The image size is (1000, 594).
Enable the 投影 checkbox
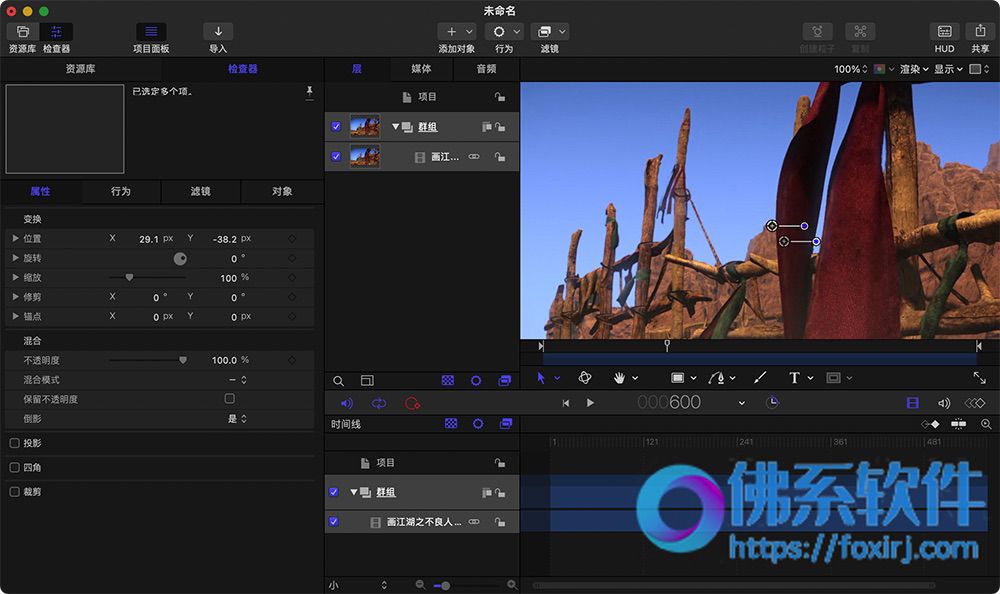15,443
